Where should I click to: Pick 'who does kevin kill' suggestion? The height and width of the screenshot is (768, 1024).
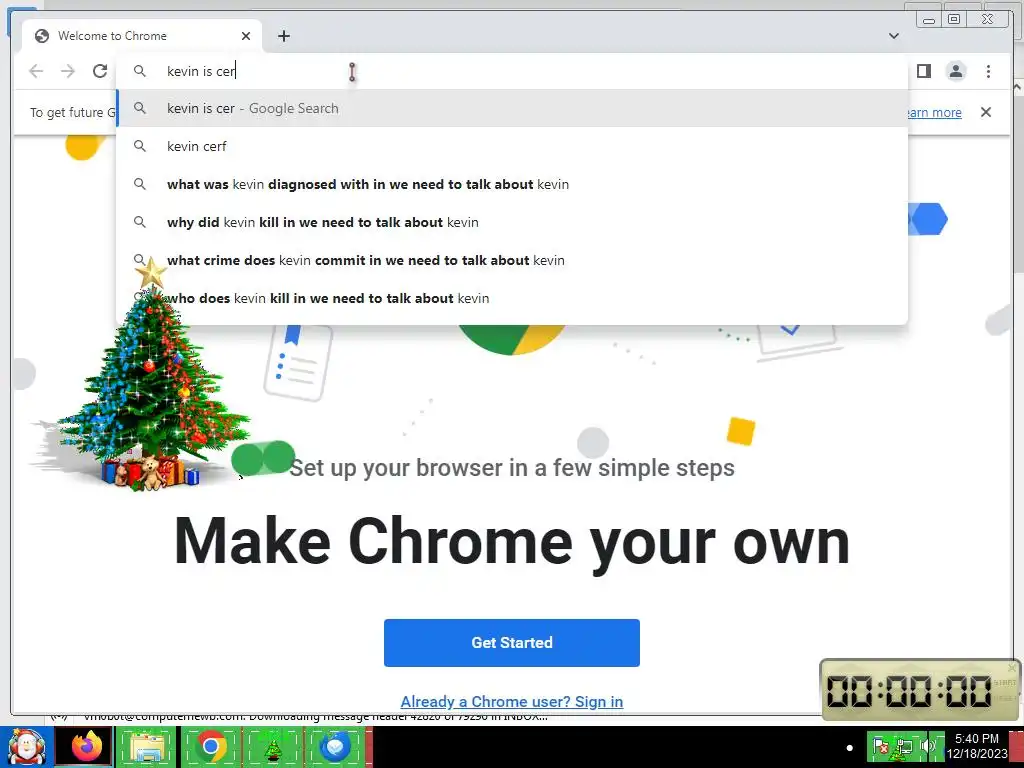click(x=512, y=298)
